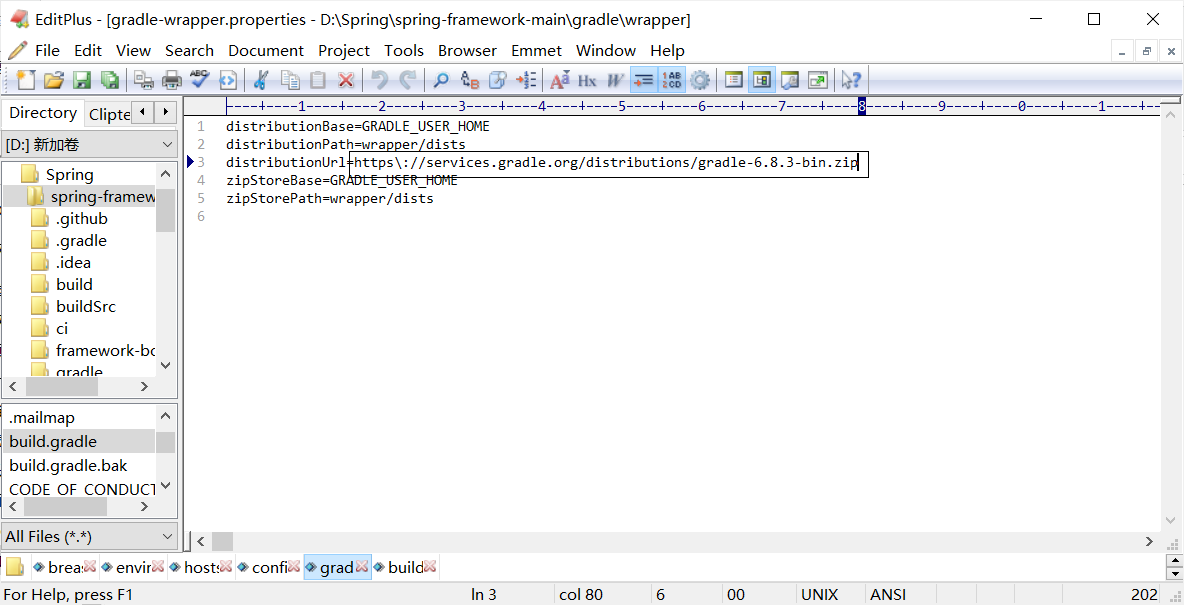
Task: Toggle full screen icon
Action: click(818, 79)
